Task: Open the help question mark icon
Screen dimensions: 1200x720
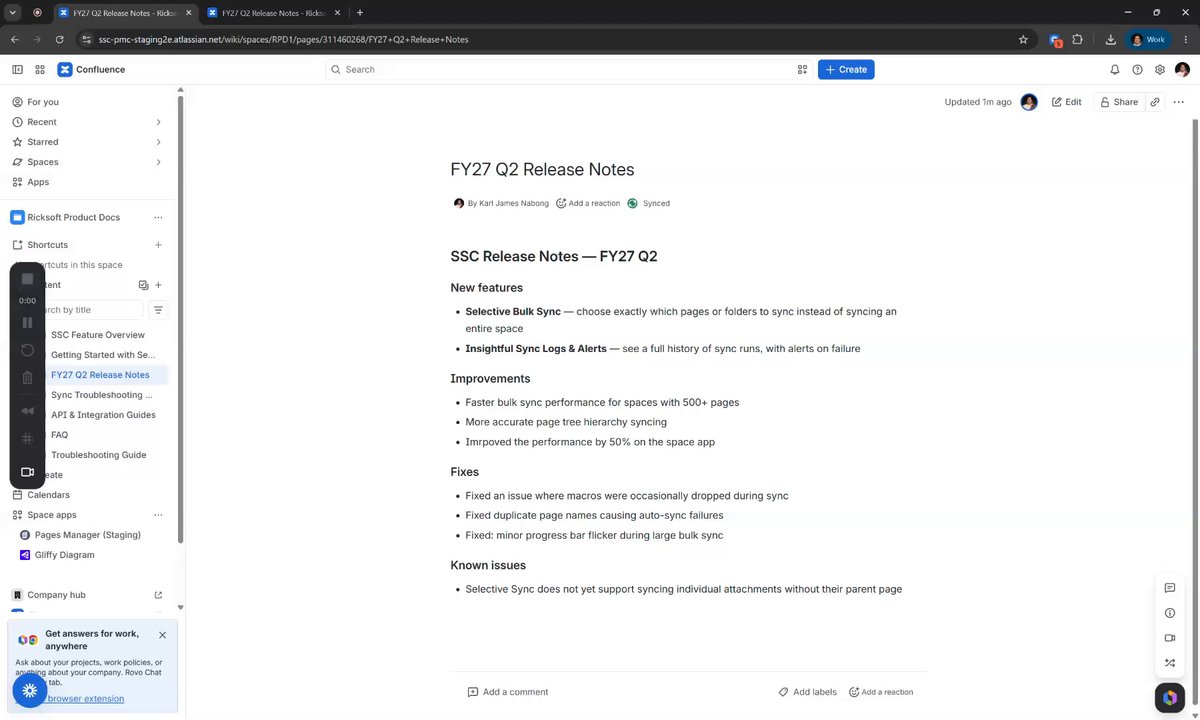Action: click(1137, 70)
